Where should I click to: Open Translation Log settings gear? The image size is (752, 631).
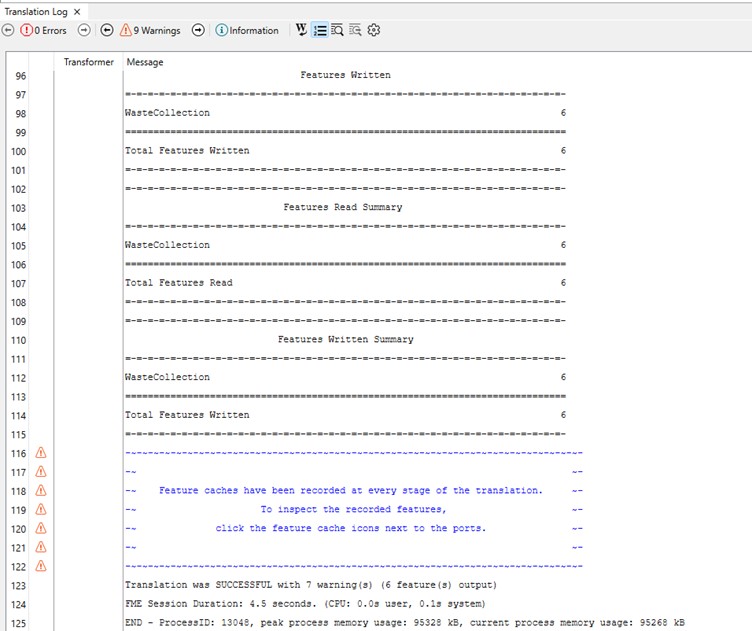[x=374, y=30]
